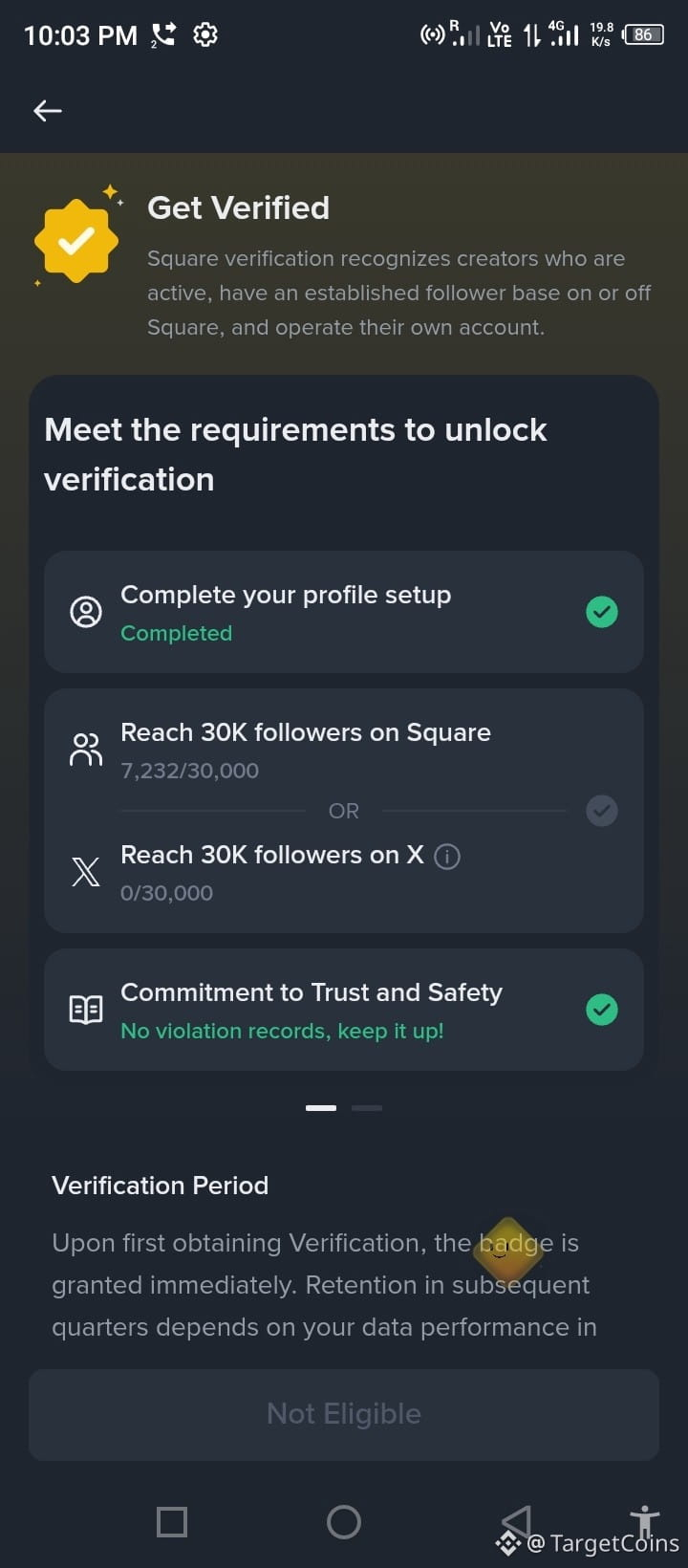Tap the Not Eligible button

[x=344, y=1415]
